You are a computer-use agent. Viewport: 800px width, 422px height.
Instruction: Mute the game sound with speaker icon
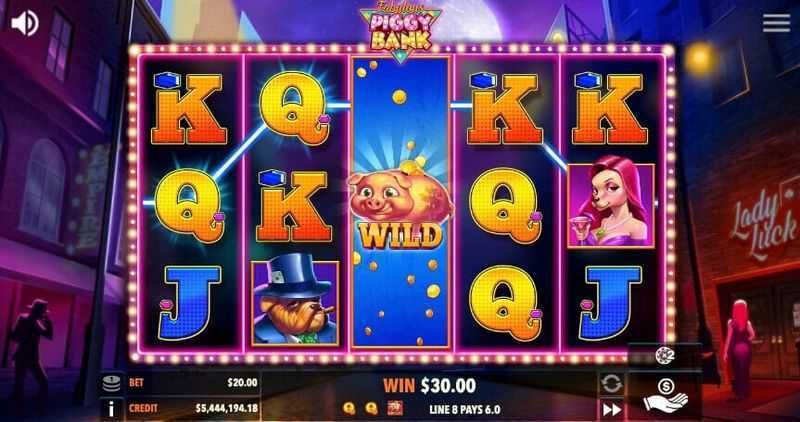coord(24,23)
